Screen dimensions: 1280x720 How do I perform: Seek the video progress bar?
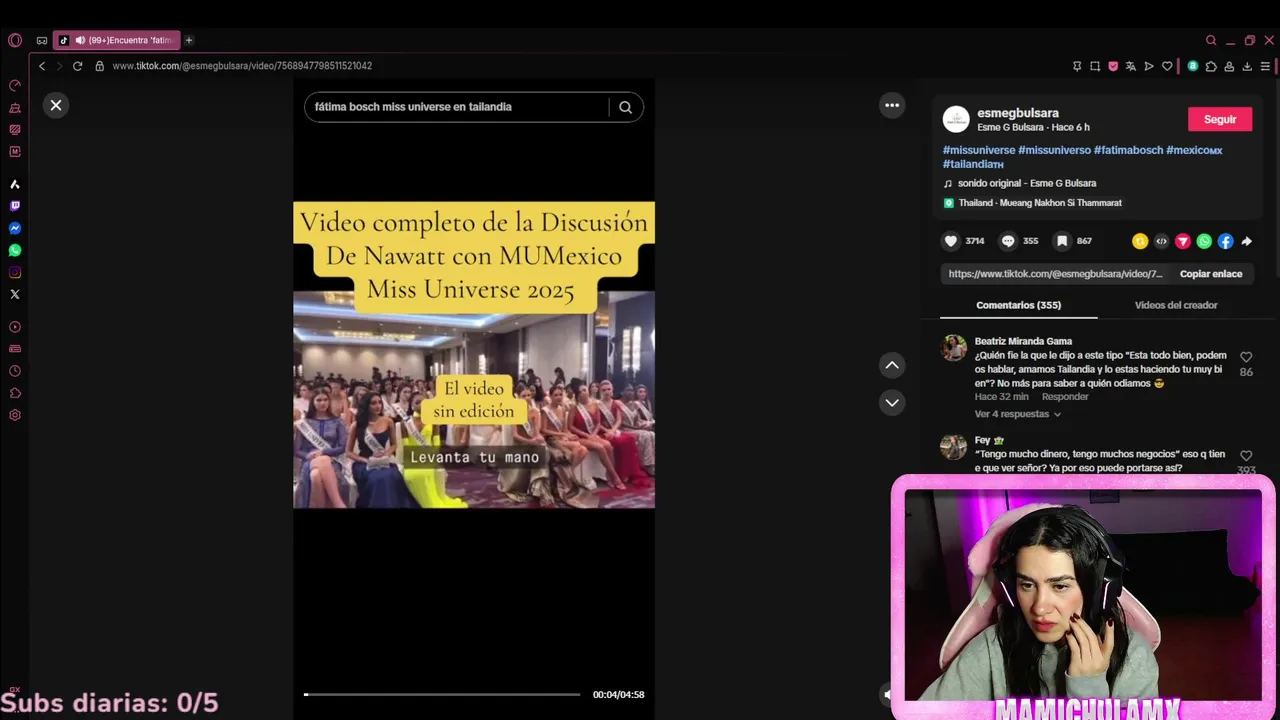[x=442, y=694]
